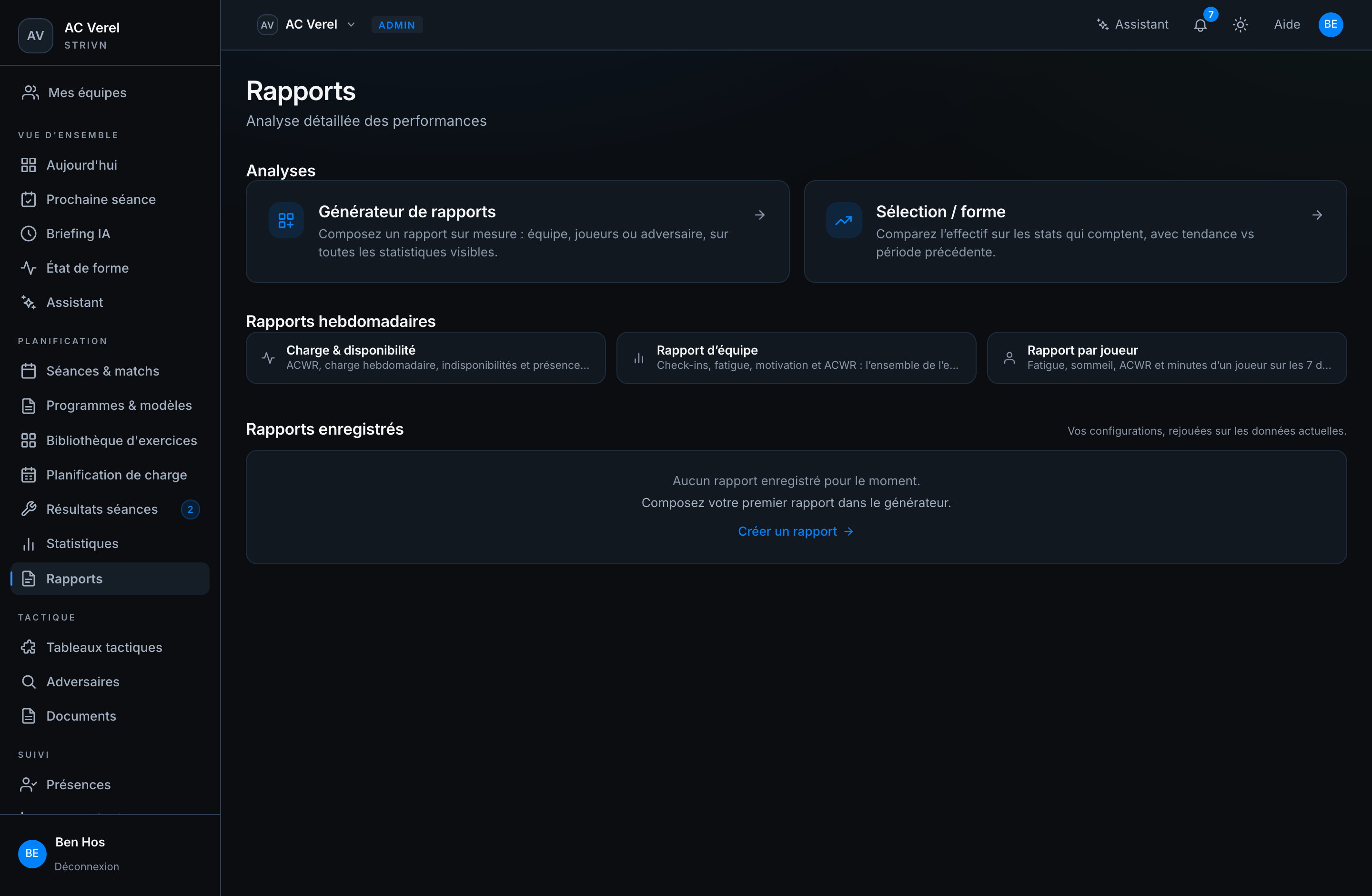This screenshot has height=896, width=1372.
Task: Click the arrow after Créer un rapport
Action: point(848,531)
